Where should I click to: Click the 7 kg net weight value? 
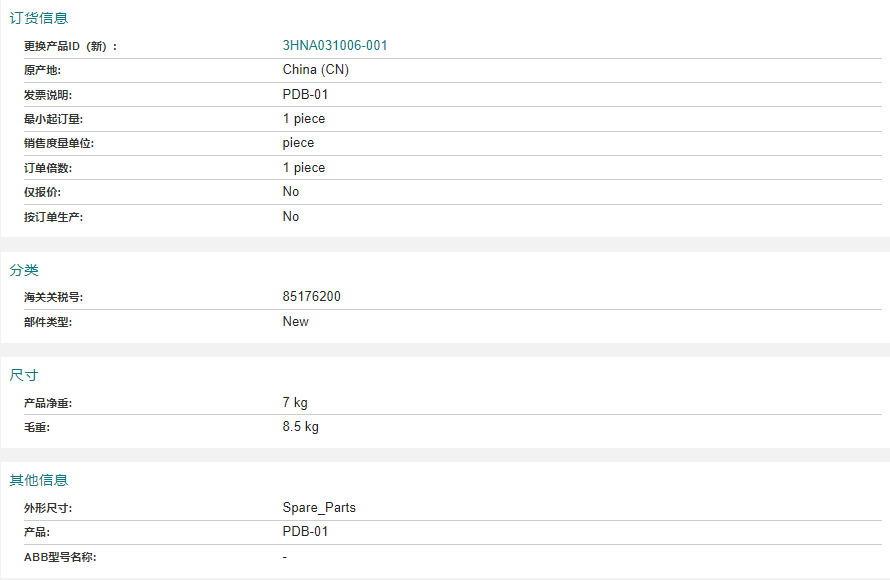(x=295, y=402)
